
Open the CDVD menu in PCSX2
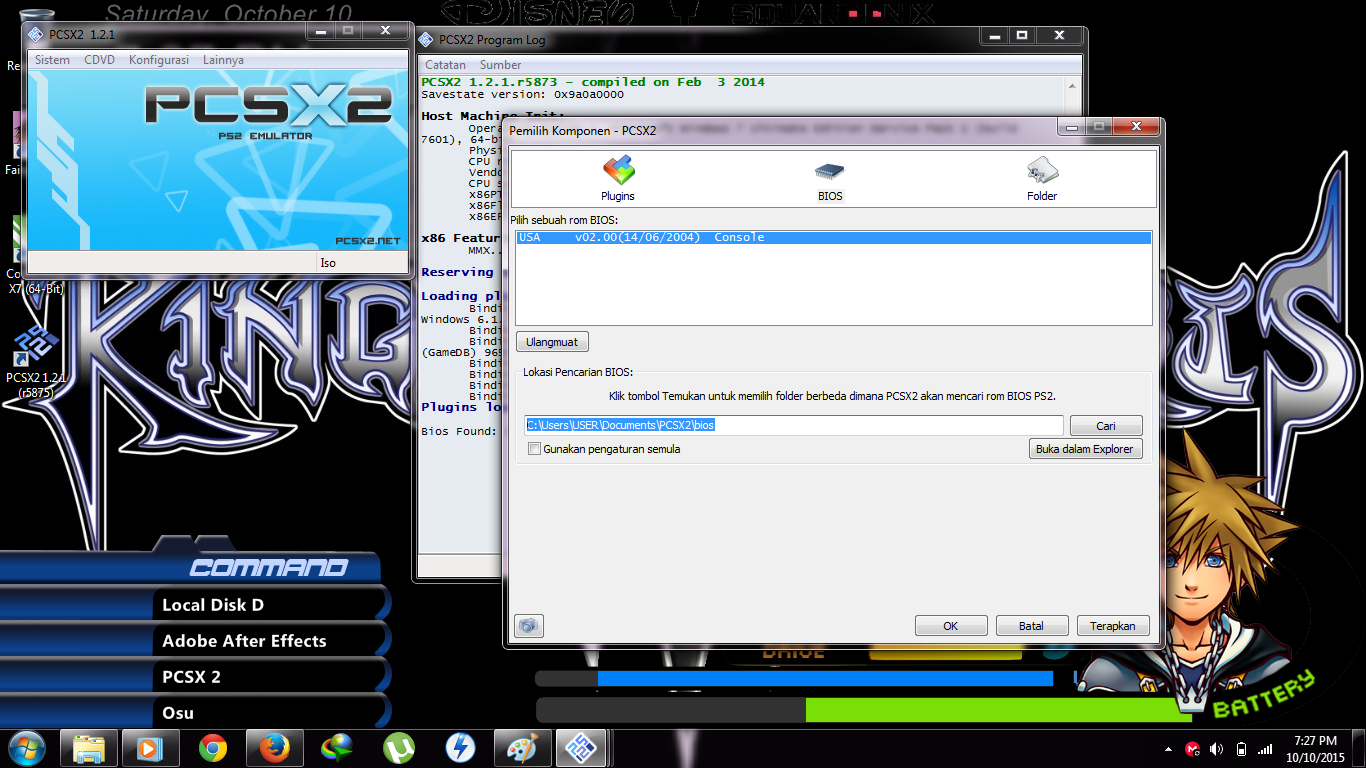pos(99,60)
